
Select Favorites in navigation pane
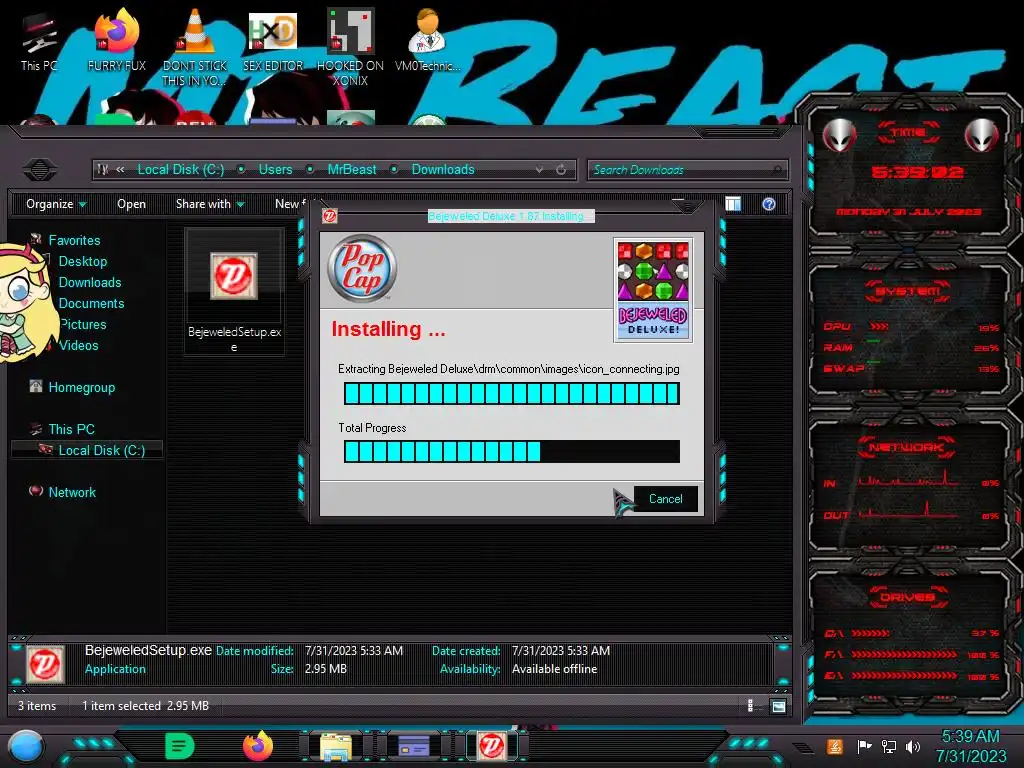click(74, 240)
